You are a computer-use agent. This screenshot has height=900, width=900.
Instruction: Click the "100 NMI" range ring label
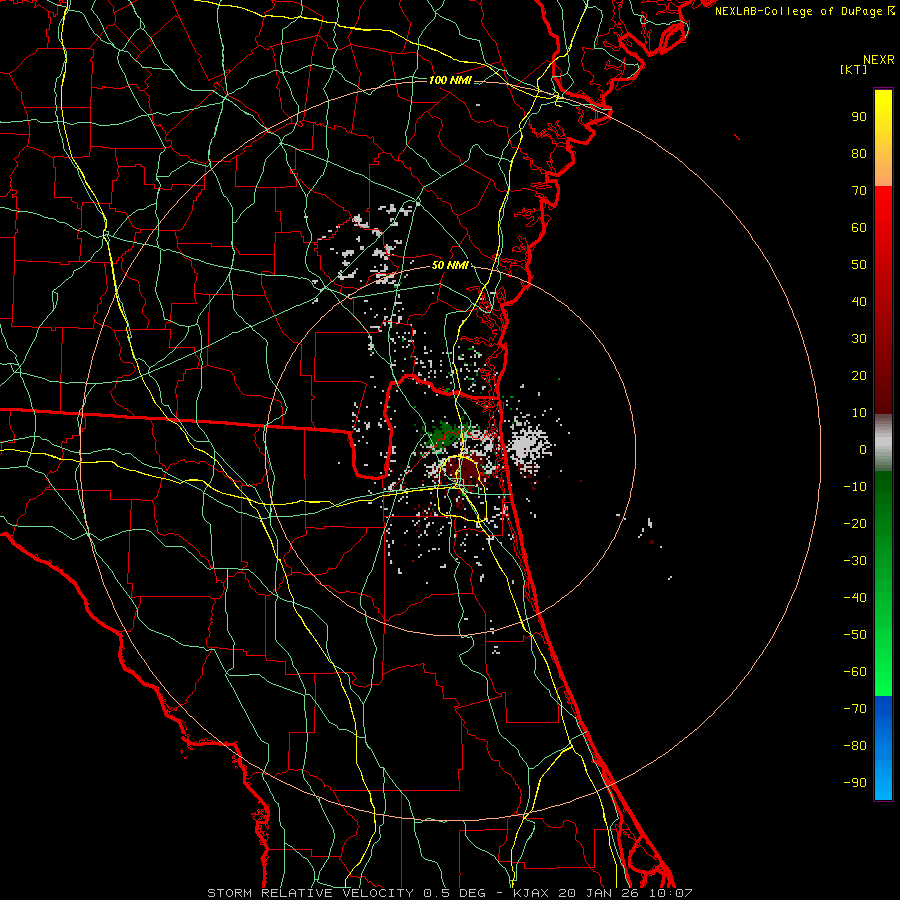coord(450,80)
